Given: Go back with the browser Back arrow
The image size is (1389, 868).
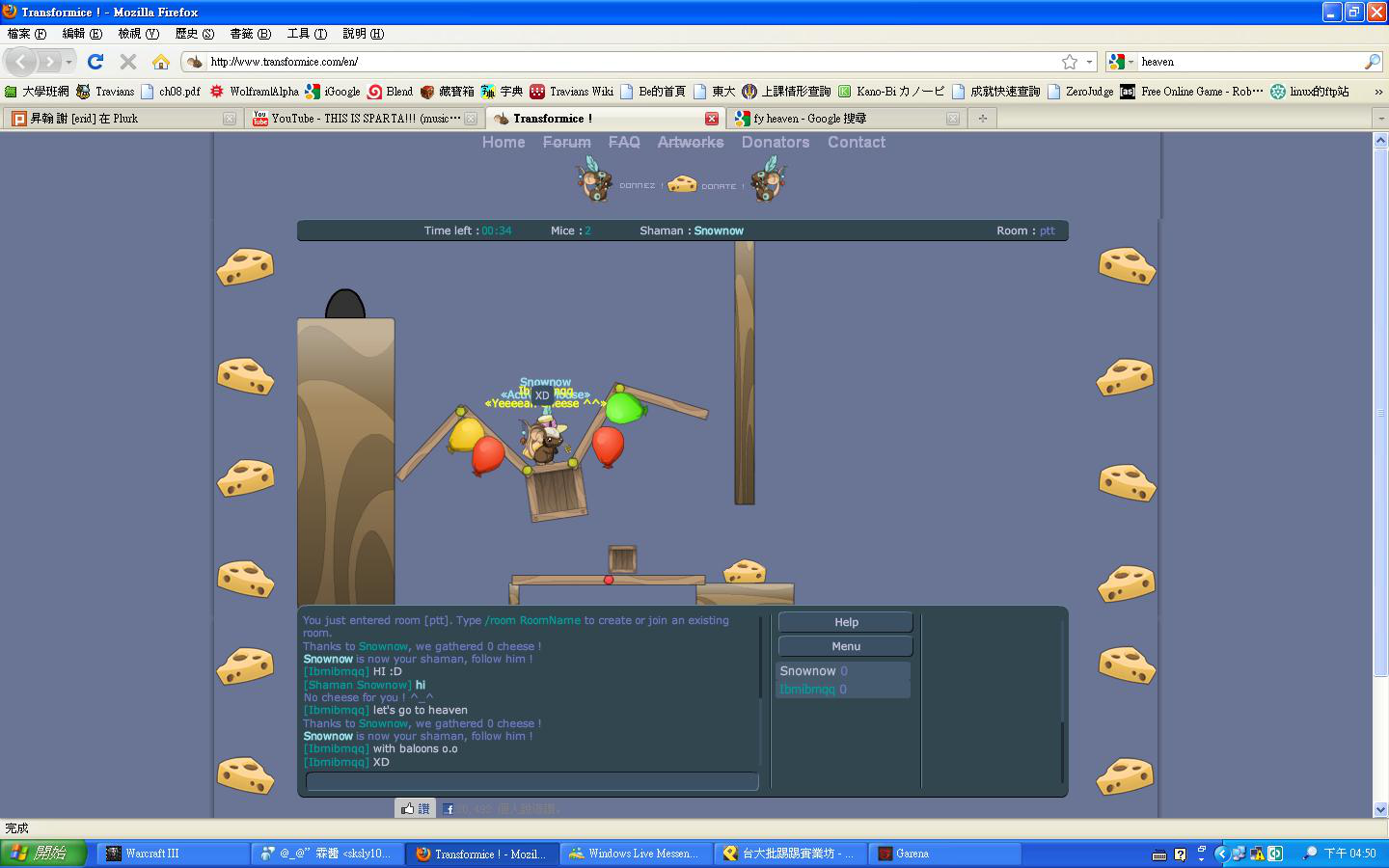Looking at the screenshot, I should coord(21,62).
